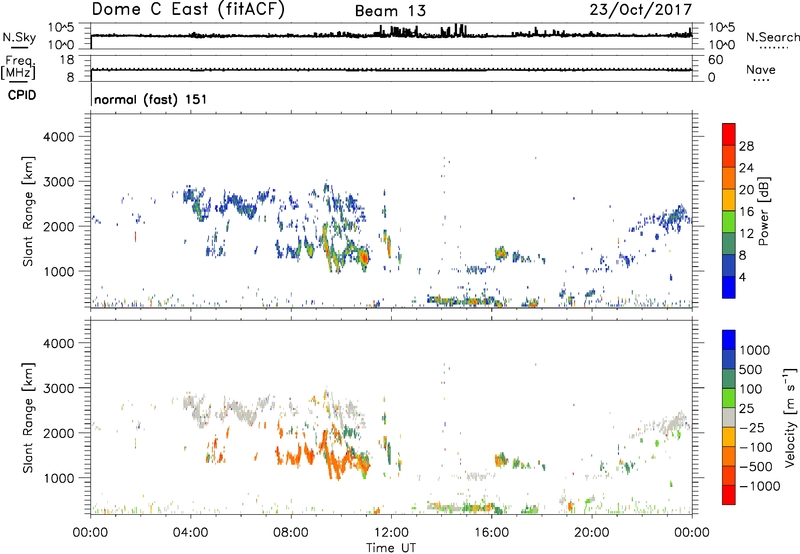Click the date '23/Oct/2017'

click(x=641, y=10)
